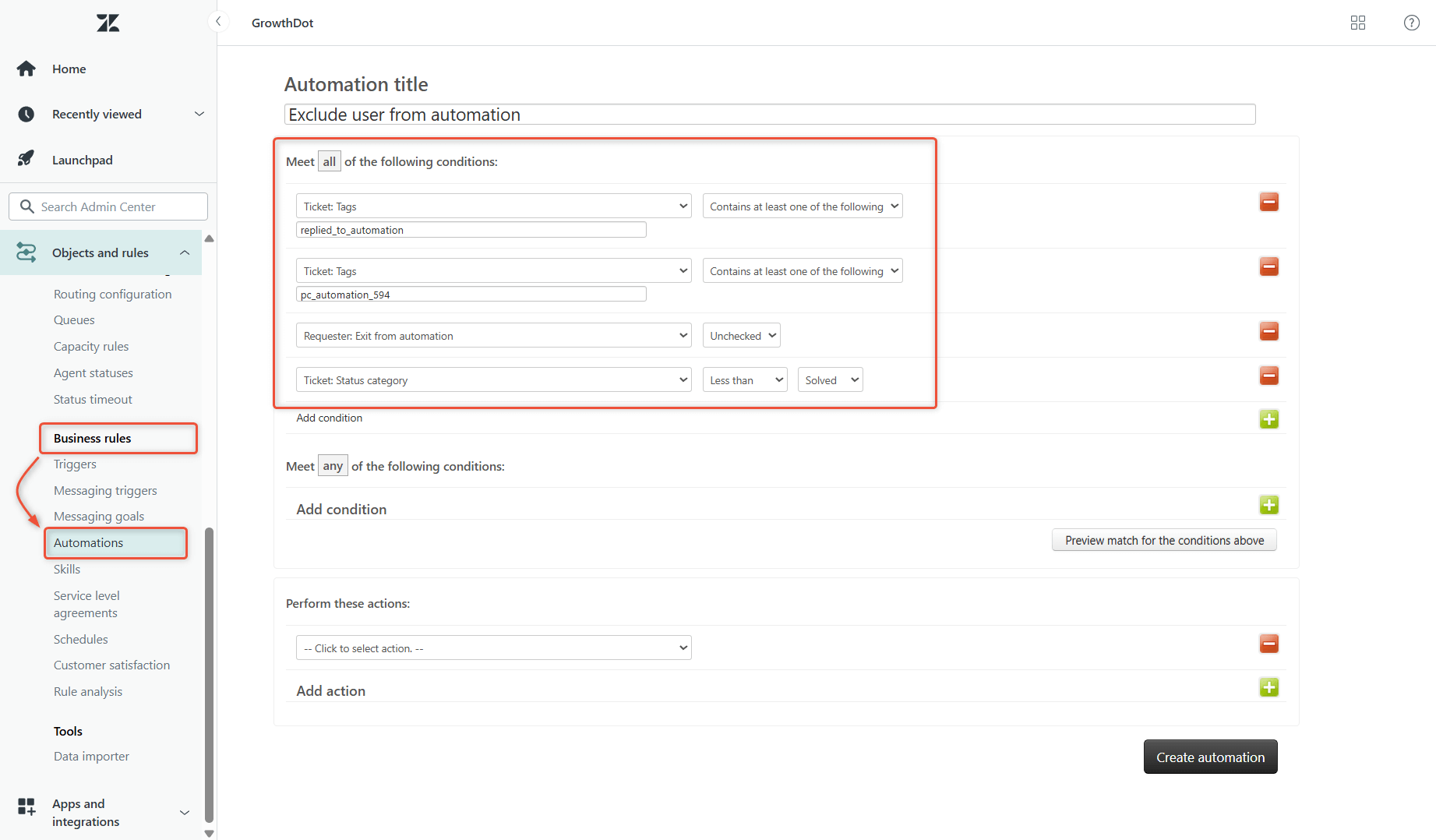The height and width of the screenshot is (840, 1436).
Task: Set 'Requester: Exit from automation' to Checked
Action: (x=740, y=335)
